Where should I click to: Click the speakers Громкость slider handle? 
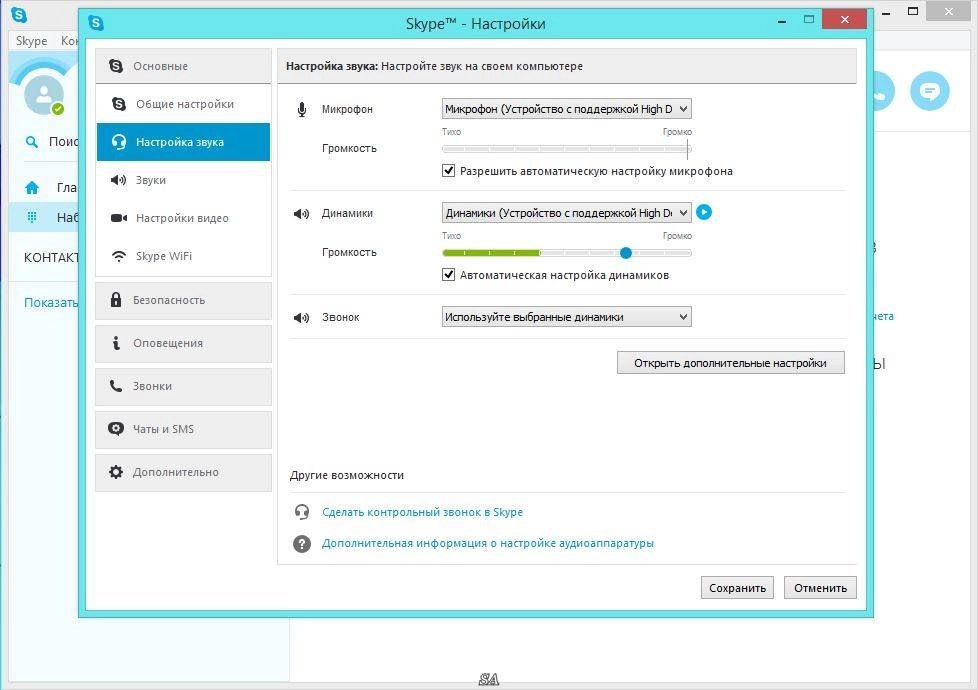626,253
